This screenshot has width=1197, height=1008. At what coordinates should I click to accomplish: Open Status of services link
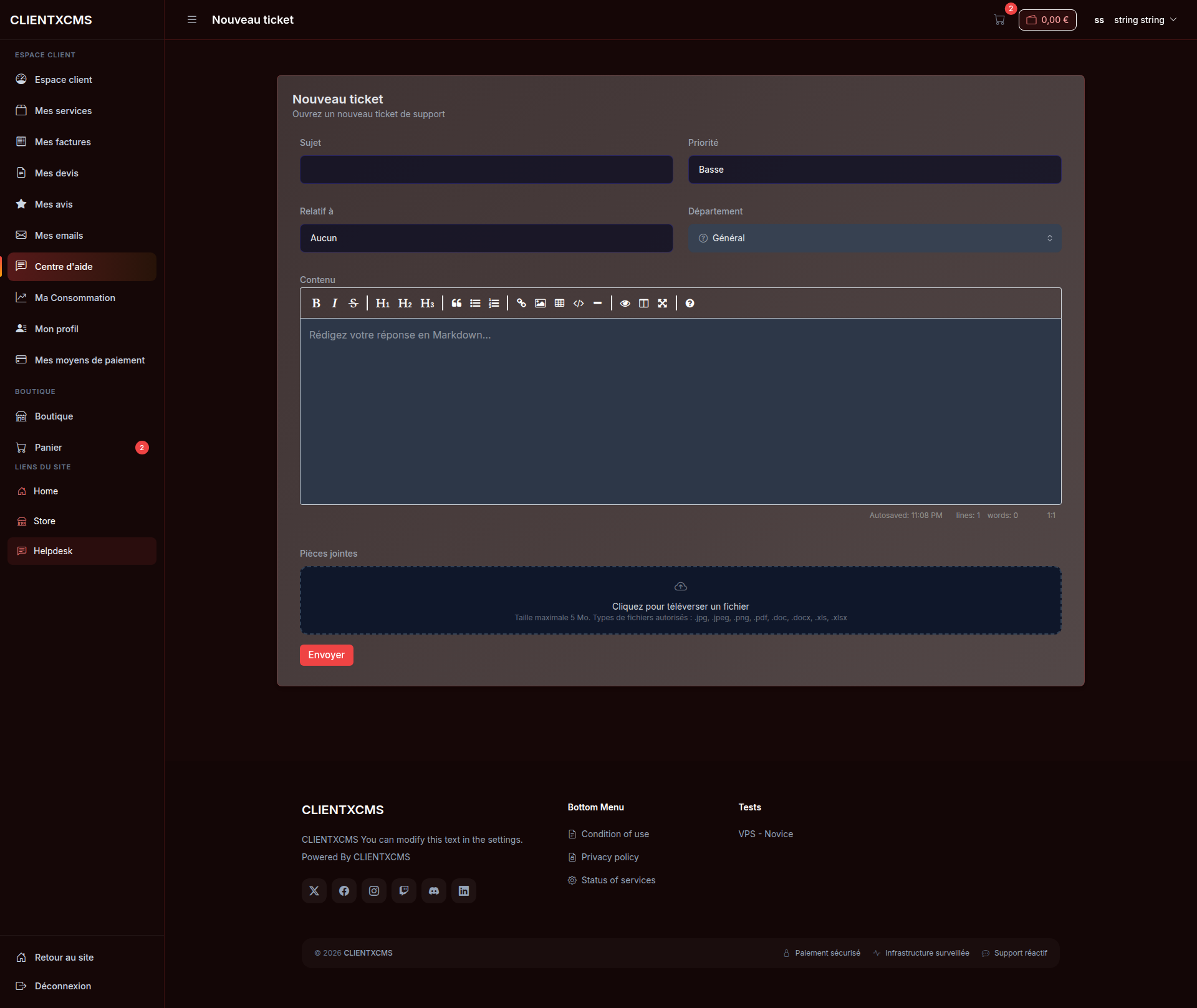(612, 880)
